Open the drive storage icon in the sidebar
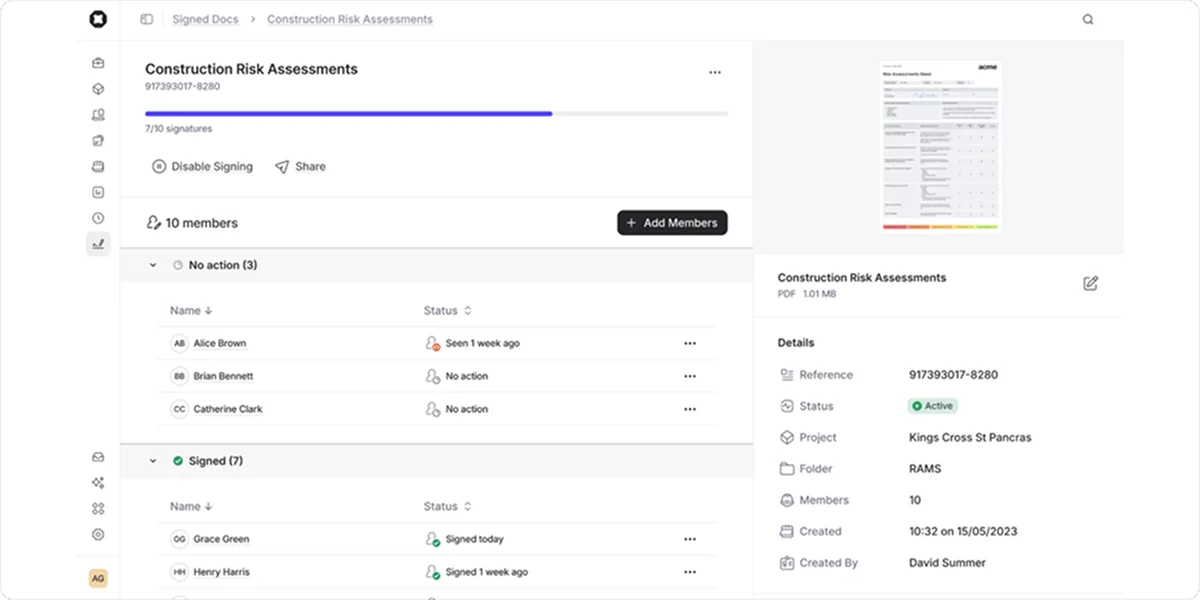 tap(98, 166)
